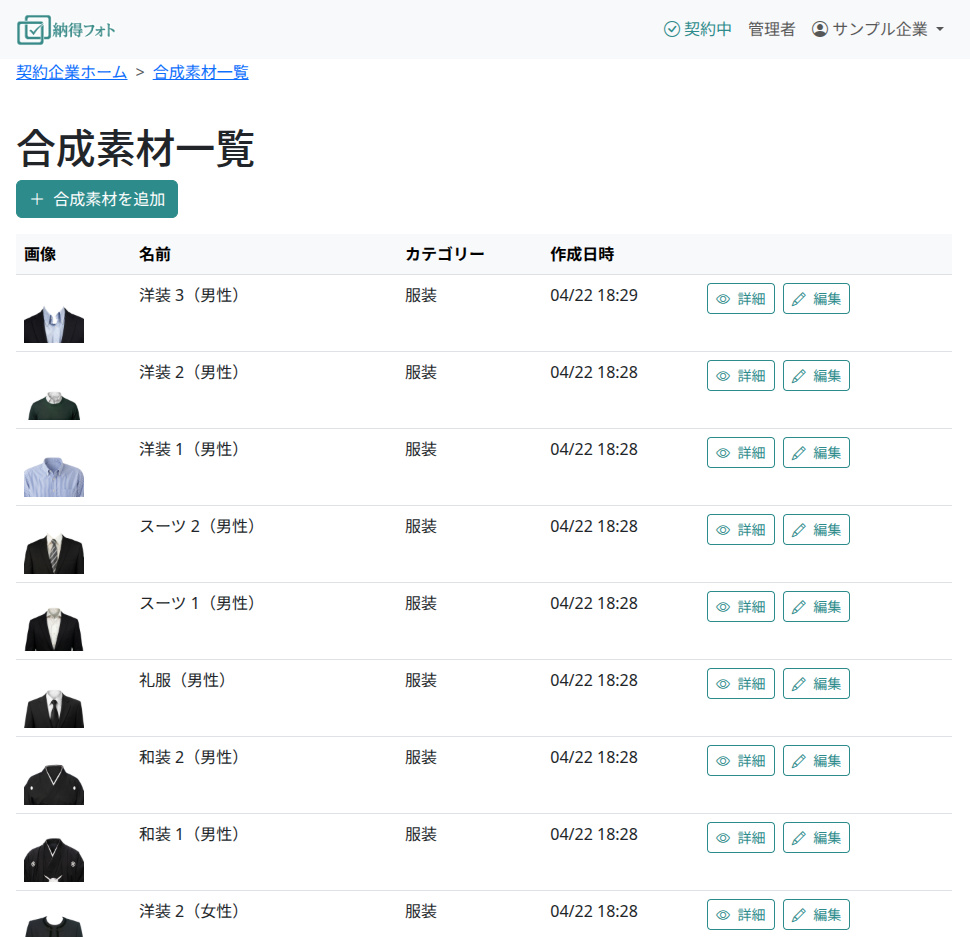Edit the スーツ 2（男性） entry

(x=816, y=529)
